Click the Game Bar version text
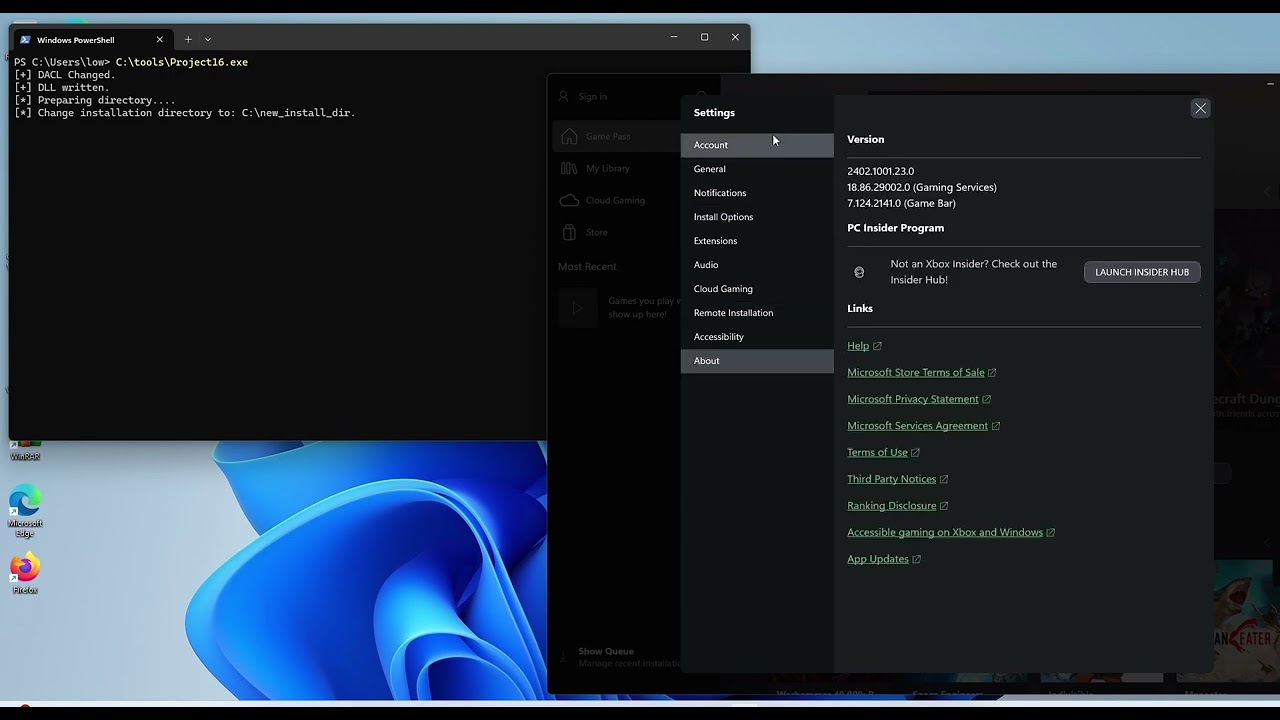Viewport: 1280px width, 720px height. pos(901,203)
